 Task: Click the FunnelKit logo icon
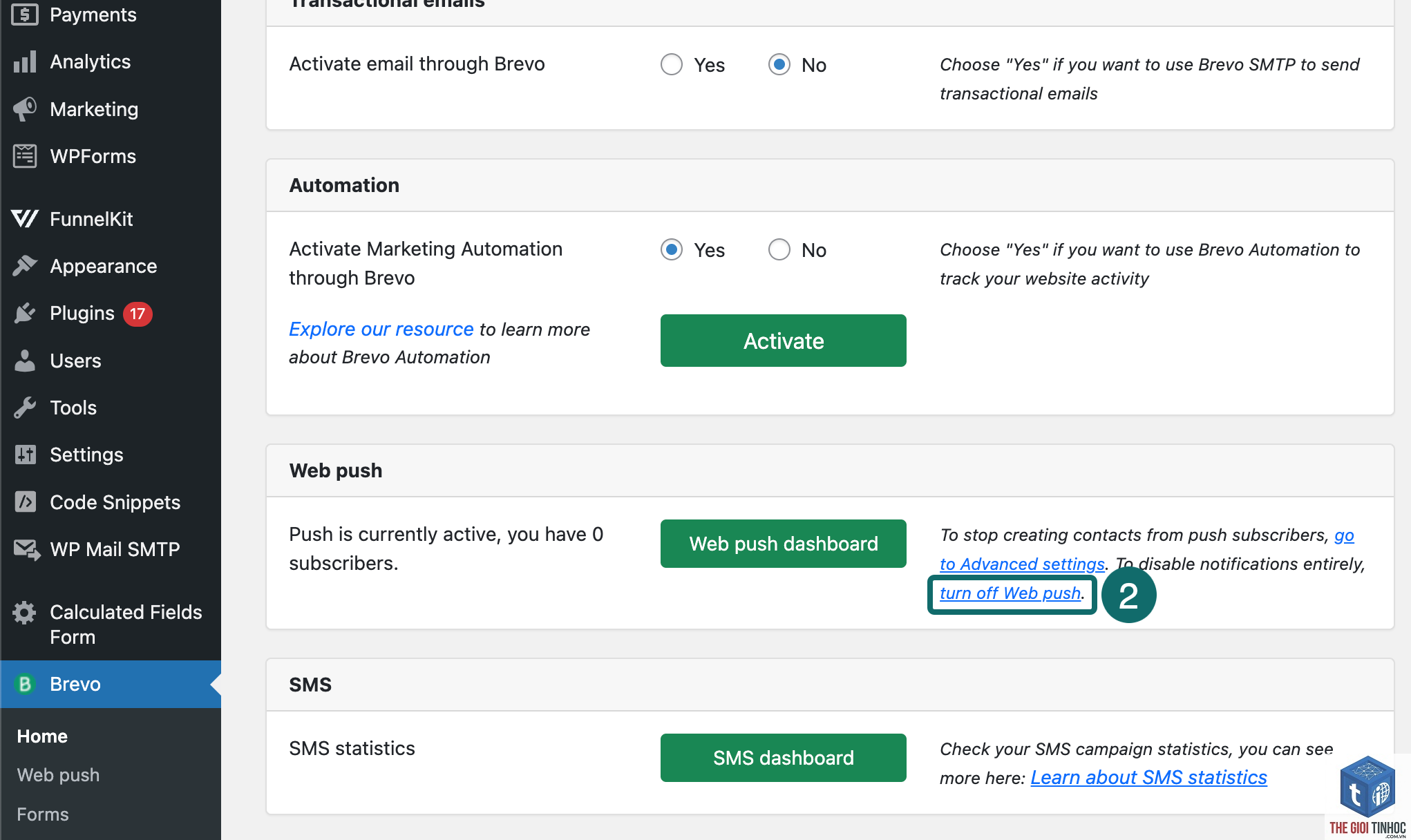(25, 219)
